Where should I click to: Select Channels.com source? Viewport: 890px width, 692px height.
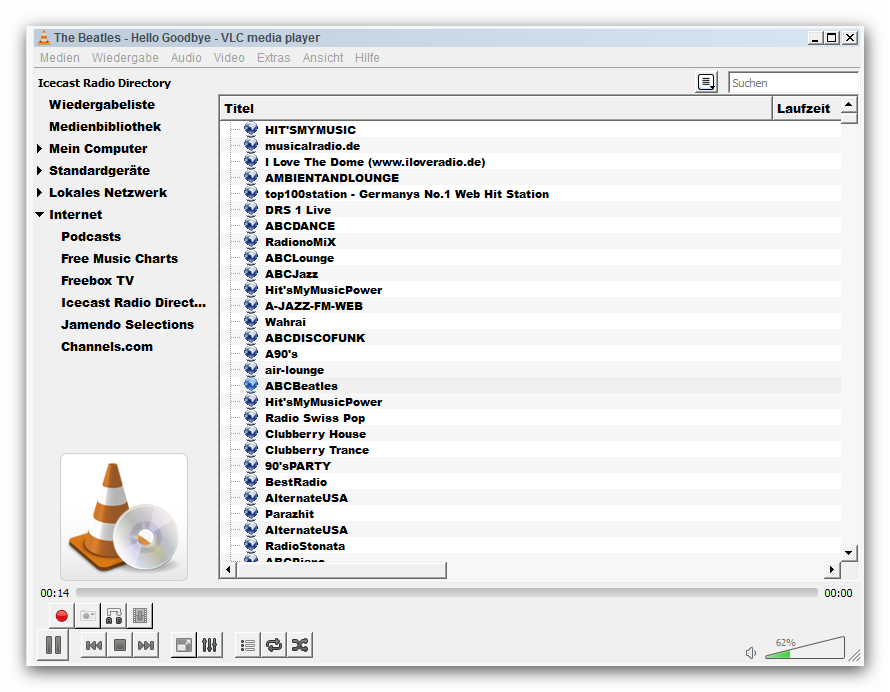107,347
